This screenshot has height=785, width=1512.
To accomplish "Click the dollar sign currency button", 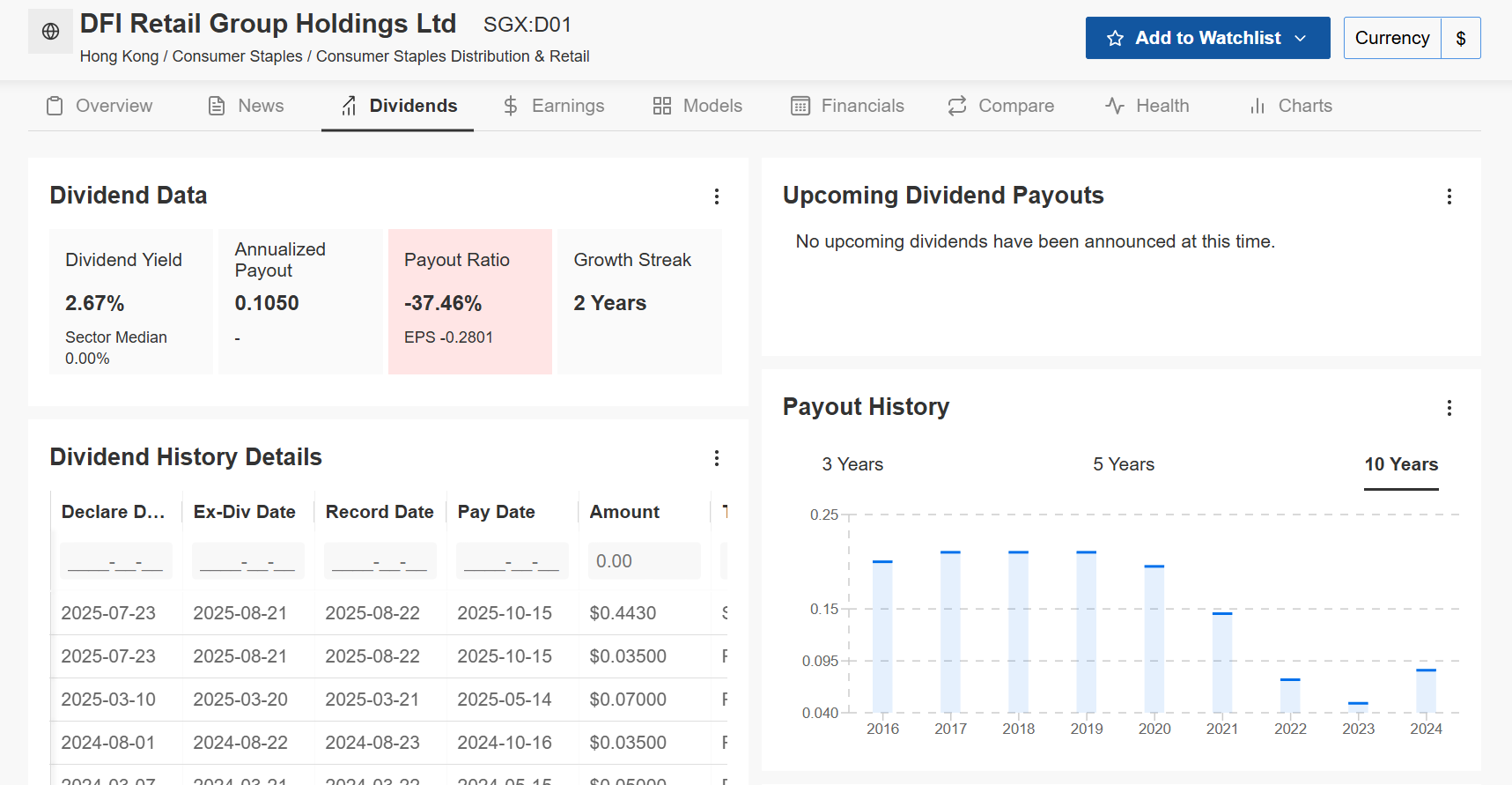I will click(x=1461, y=38).
